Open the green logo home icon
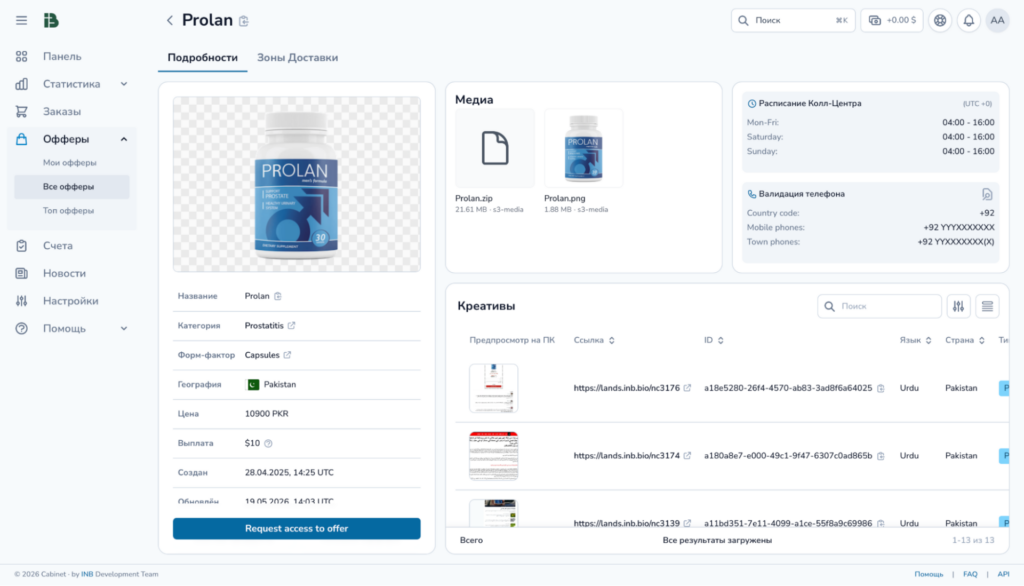This screenshot has height=586, width=1024. (x=51, y=21)
